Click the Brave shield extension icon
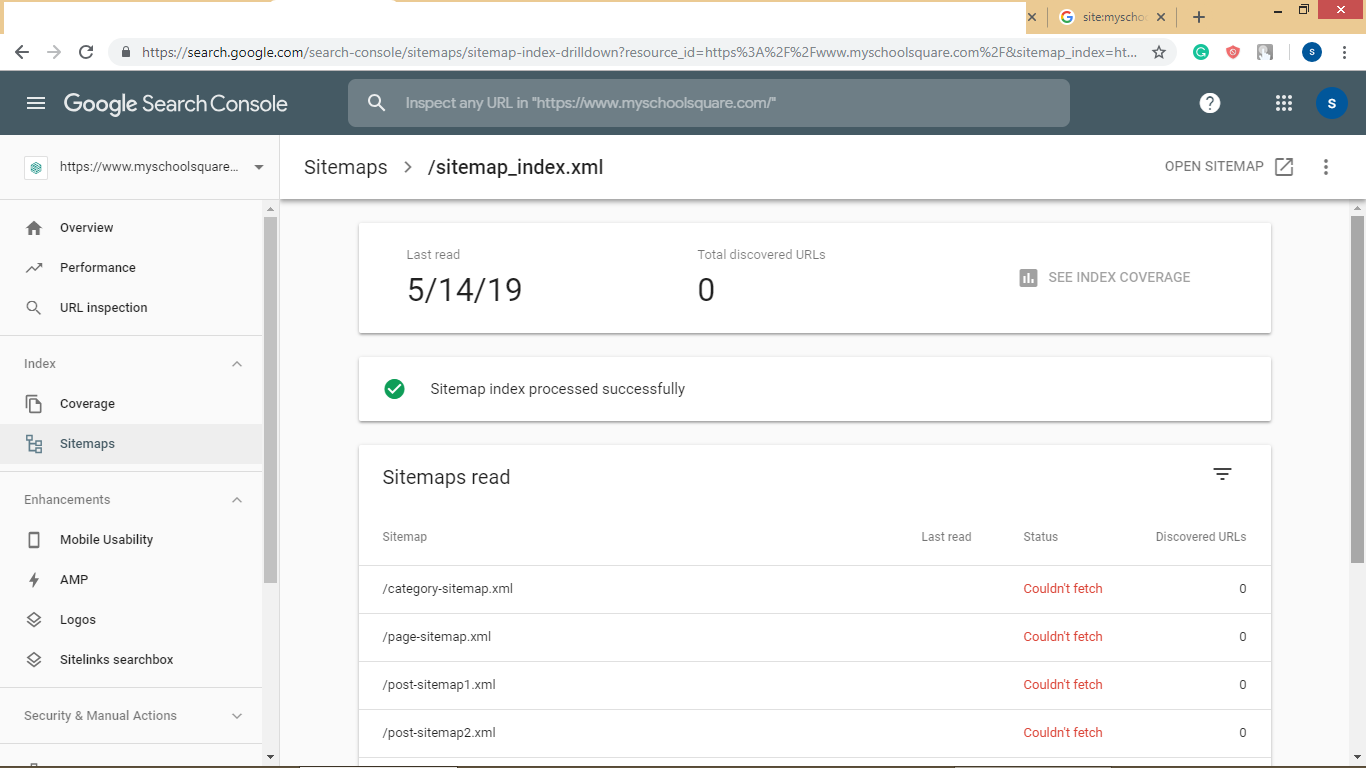Image resolution: width=1366 pixels, height=768 pixels. click(1233, 52)
